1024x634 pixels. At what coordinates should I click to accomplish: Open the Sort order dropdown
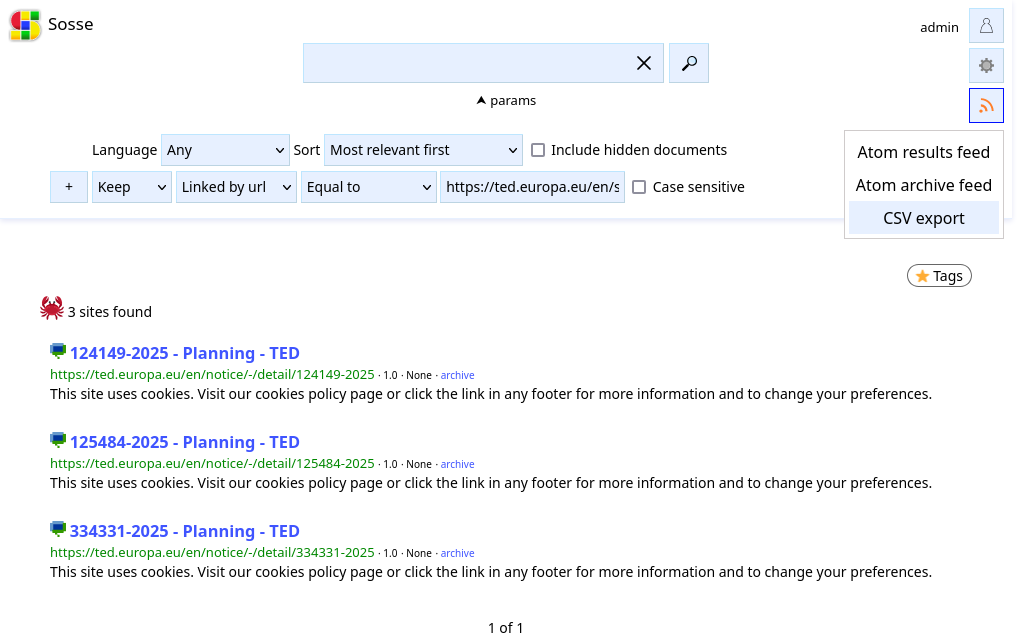423,150
